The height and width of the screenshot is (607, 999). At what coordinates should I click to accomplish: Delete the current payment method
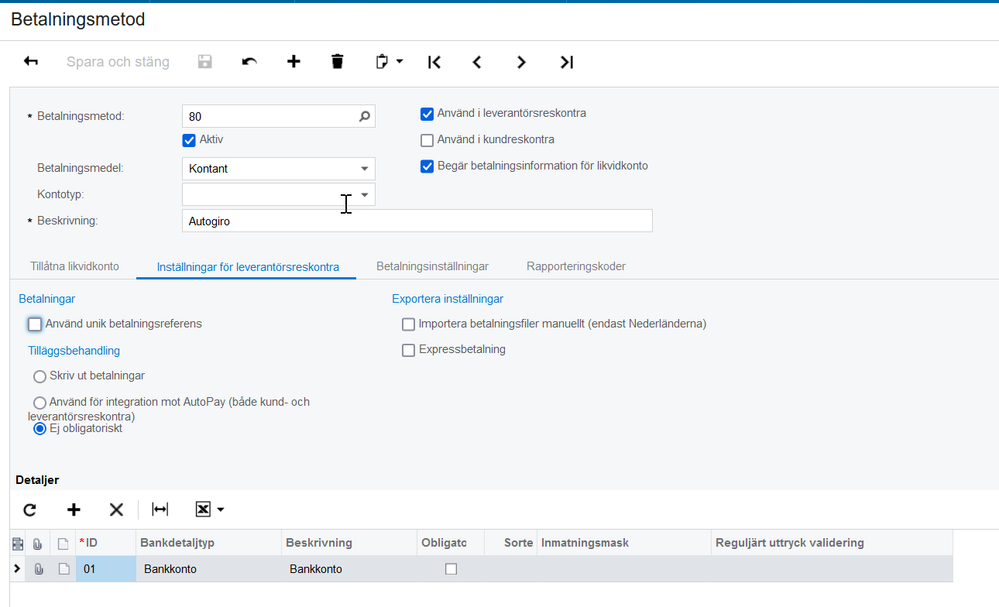[337, 62]
